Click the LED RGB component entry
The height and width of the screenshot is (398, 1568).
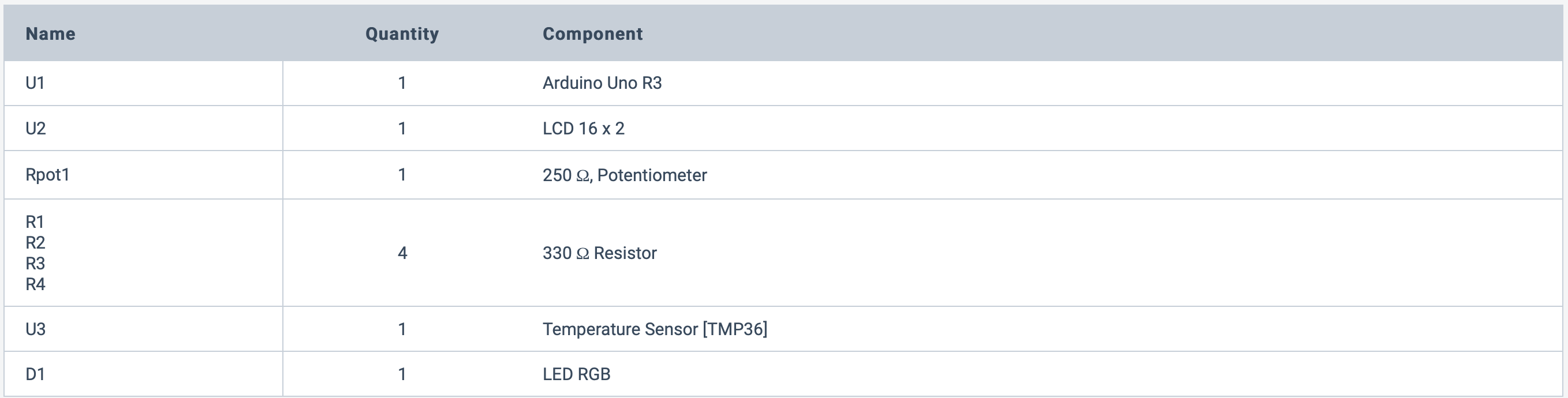(x=576, y=374)
